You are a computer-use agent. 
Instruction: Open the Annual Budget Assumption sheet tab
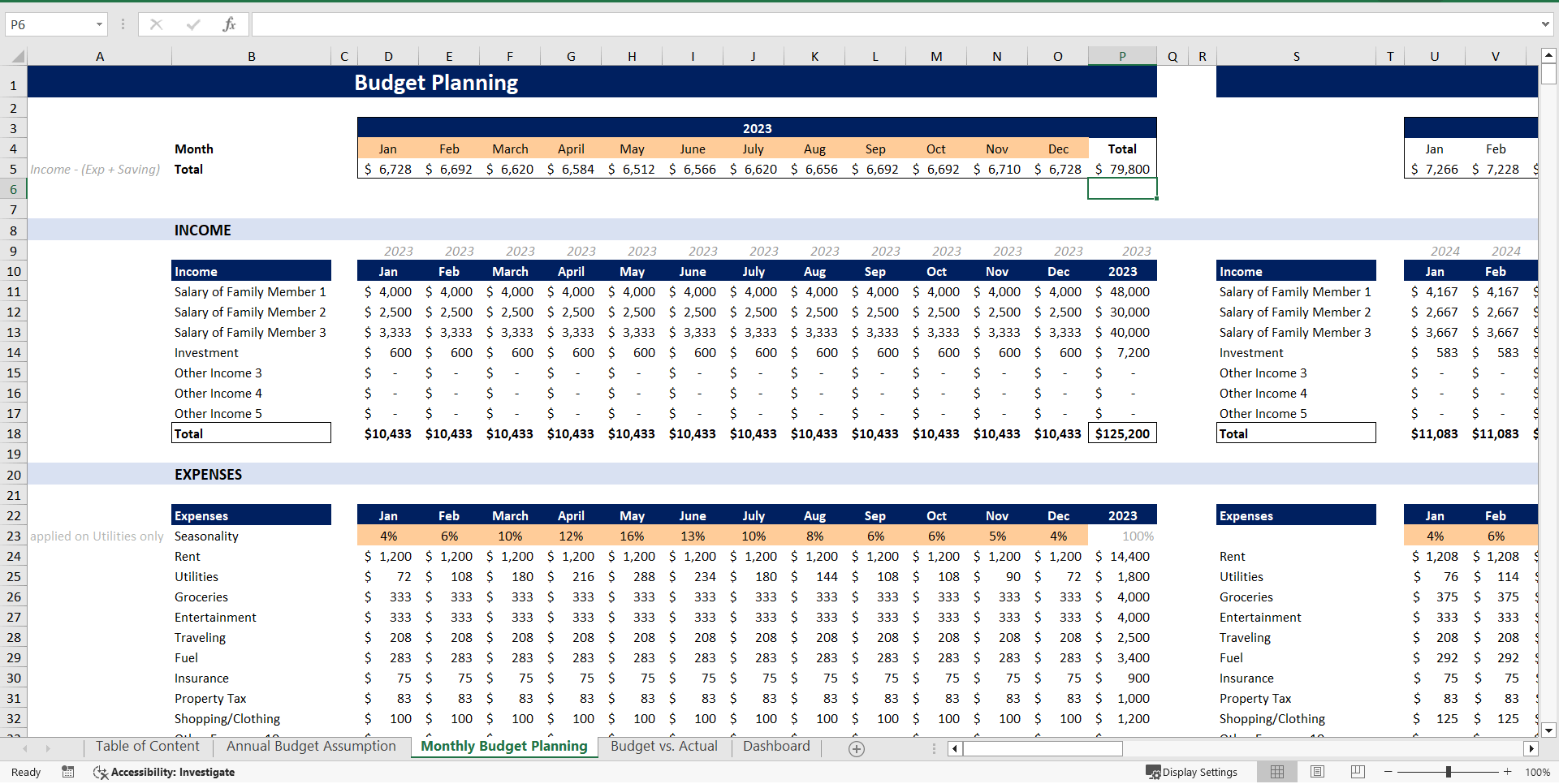(x=311, y=747)
